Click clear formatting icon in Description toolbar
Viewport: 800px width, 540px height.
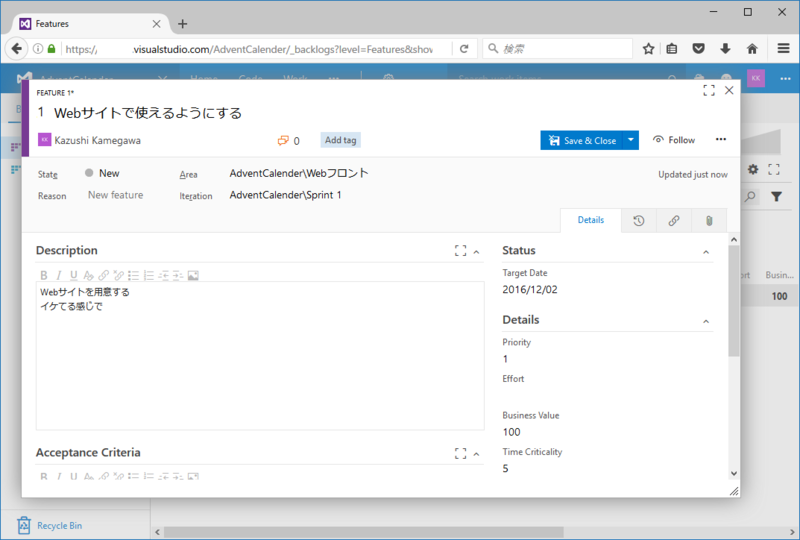tap(88, 276)
